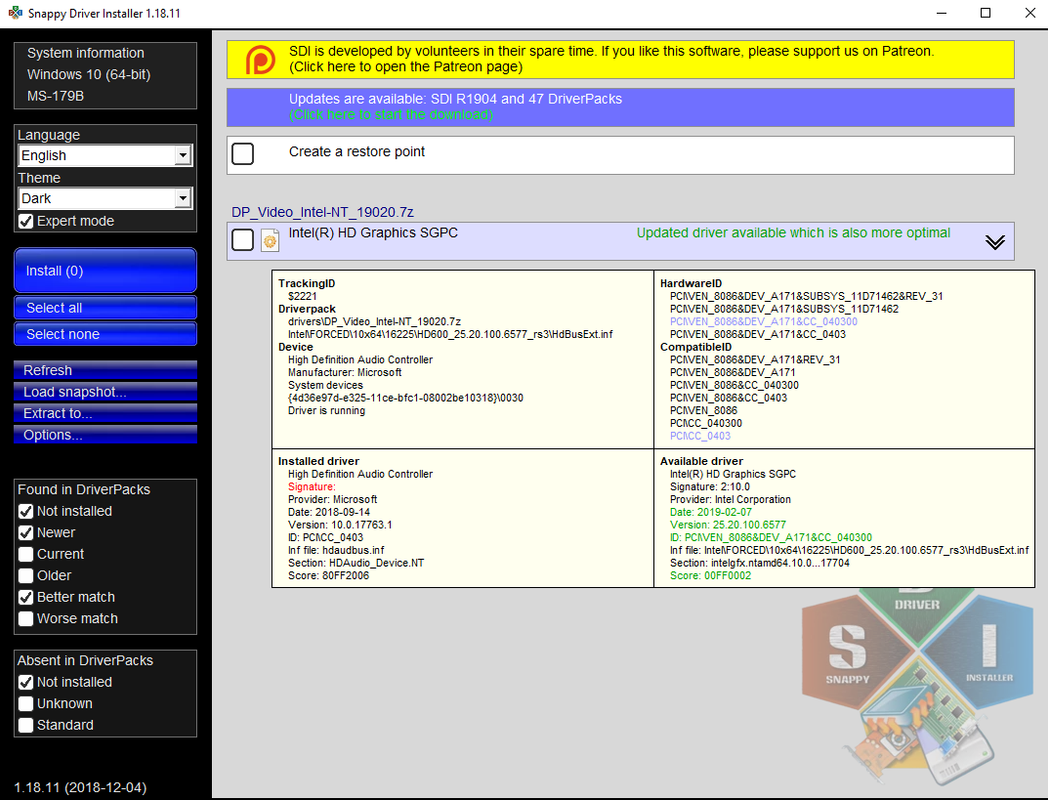Click the Provider: Intel Corporation line
Screen dimensions: 1048x800
point(730,499)
